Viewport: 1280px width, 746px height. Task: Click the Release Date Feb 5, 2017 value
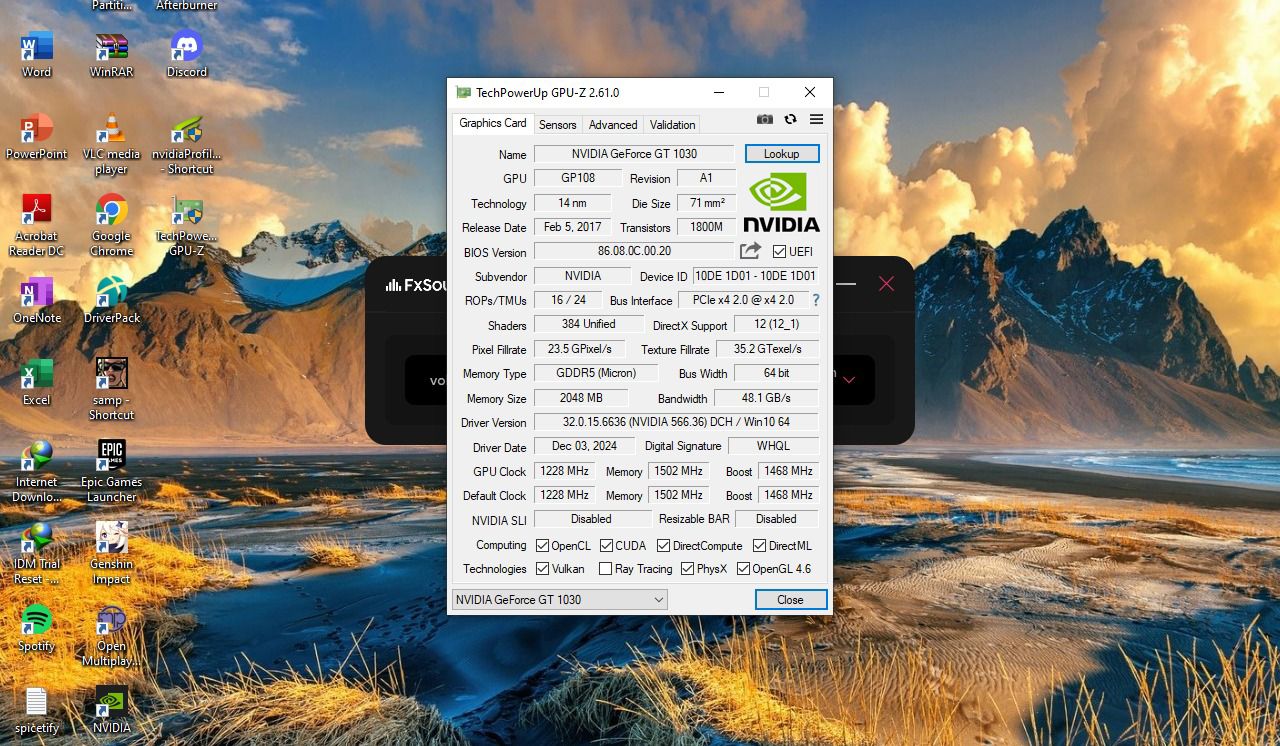coord(572,227)
